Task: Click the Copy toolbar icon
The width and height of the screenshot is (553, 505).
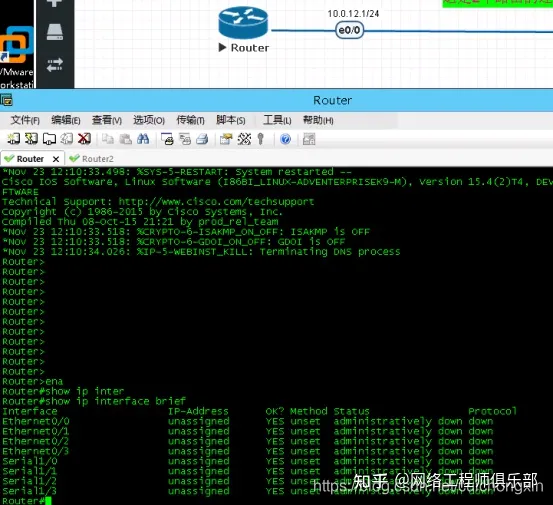Action: 108,139
